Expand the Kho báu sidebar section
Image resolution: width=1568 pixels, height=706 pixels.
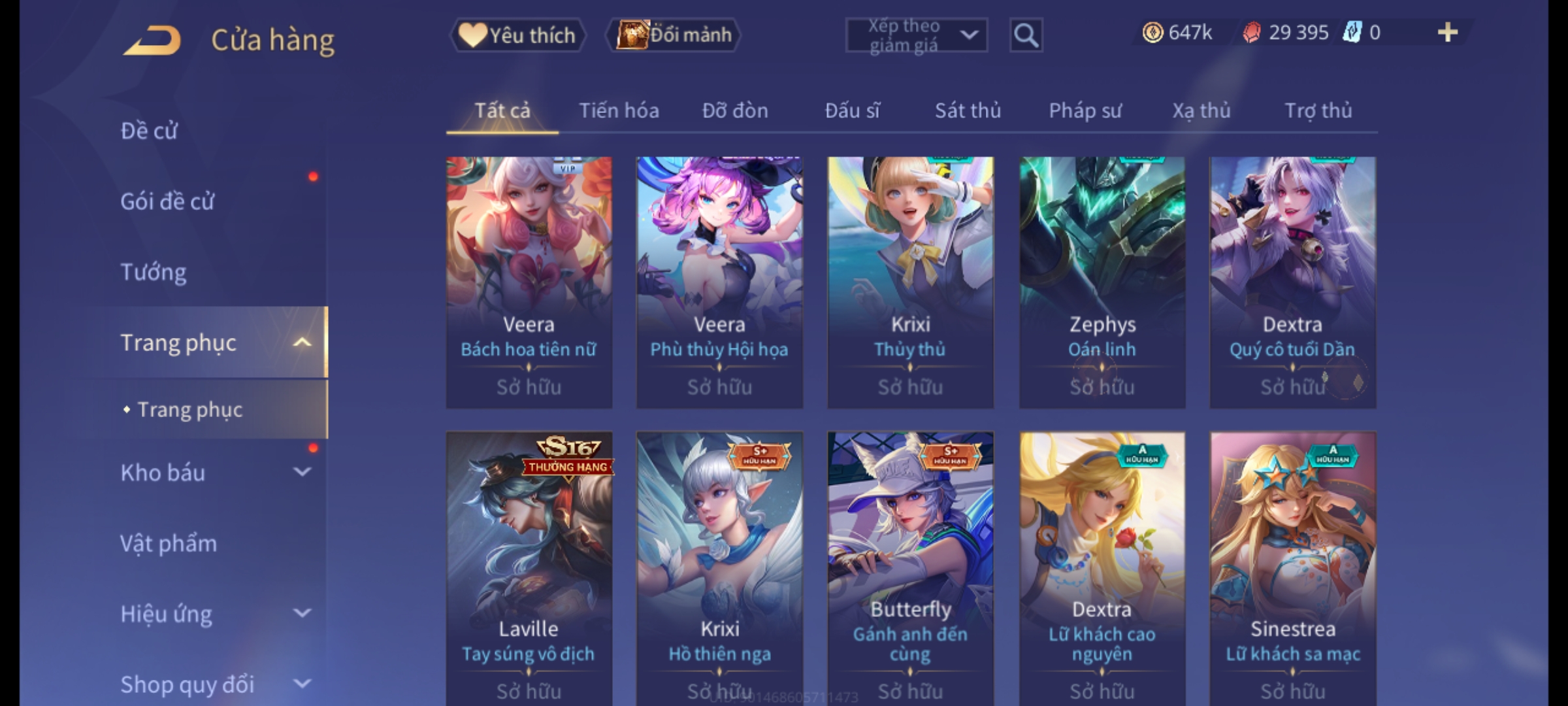click(x=302, y=472)
